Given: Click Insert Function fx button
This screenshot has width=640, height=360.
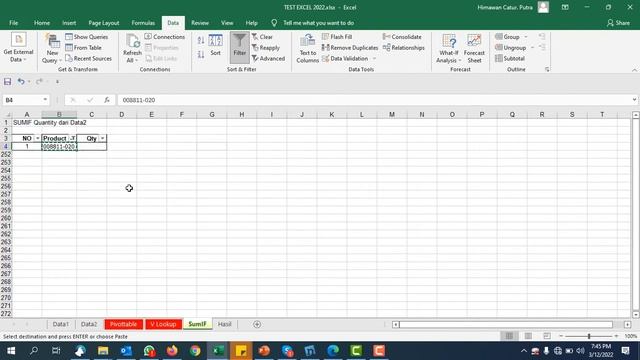Looking at the screenshot, I should (x=107, y=100).
